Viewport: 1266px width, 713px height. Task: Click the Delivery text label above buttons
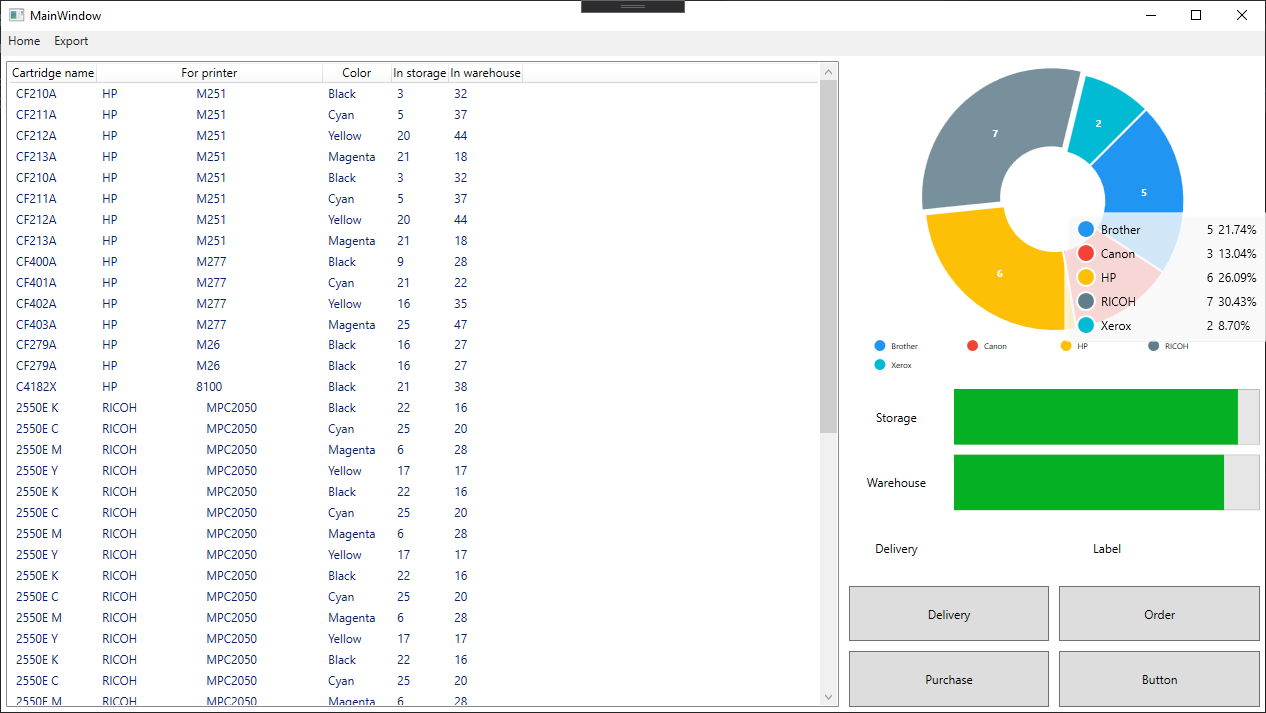click(x=896, y=549)
